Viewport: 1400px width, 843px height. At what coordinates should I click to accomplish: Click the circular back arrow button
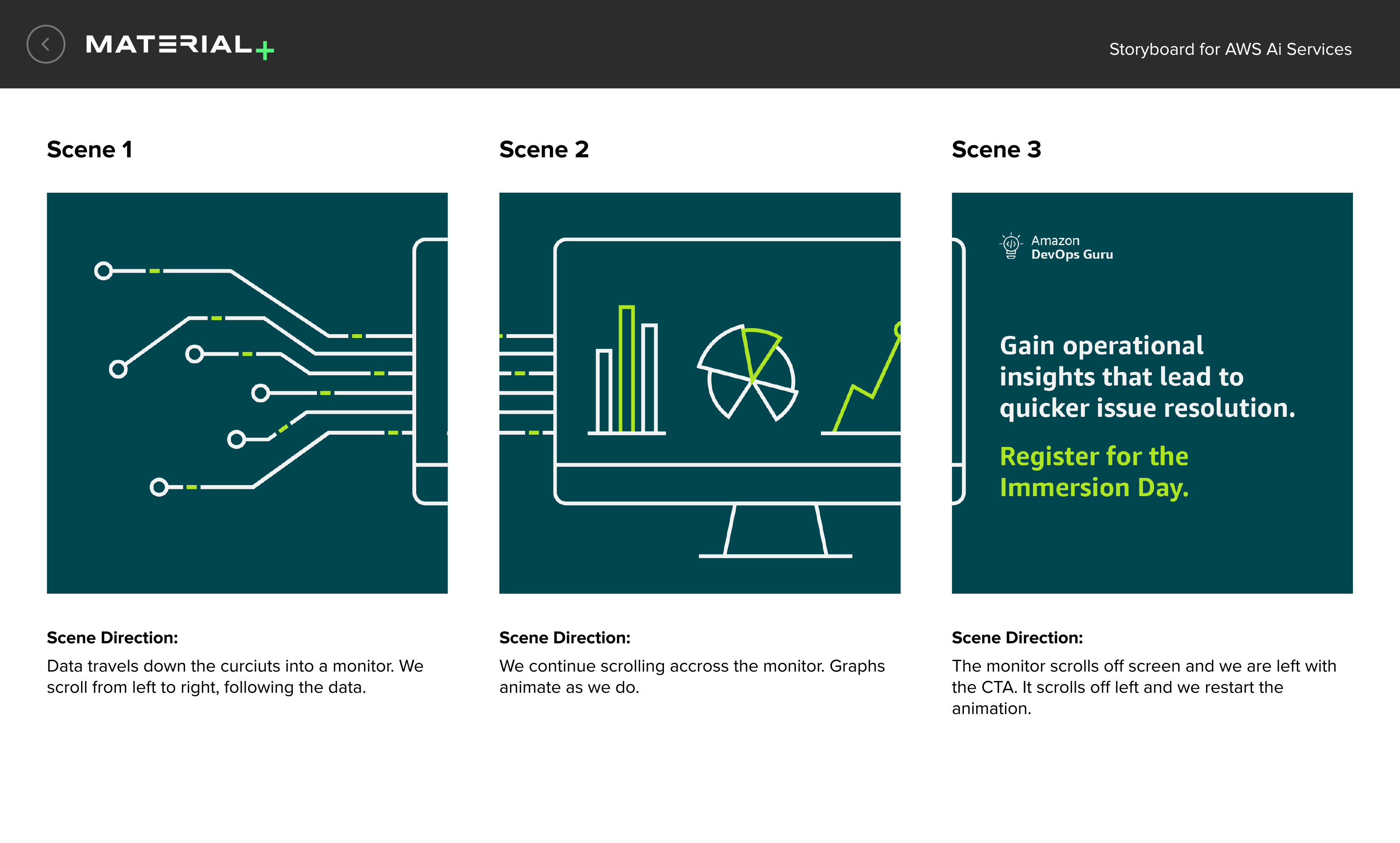(x=45, y=44)
